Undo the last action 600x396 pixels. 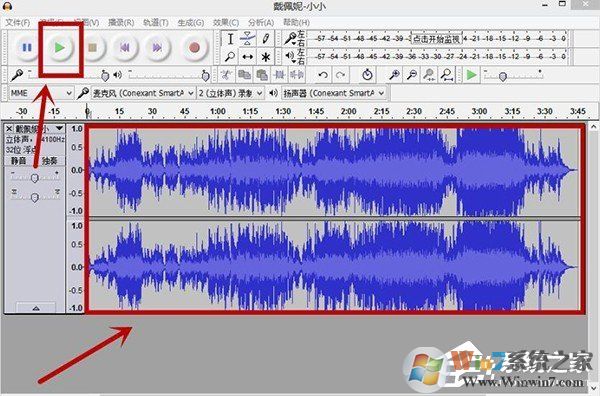323,75
